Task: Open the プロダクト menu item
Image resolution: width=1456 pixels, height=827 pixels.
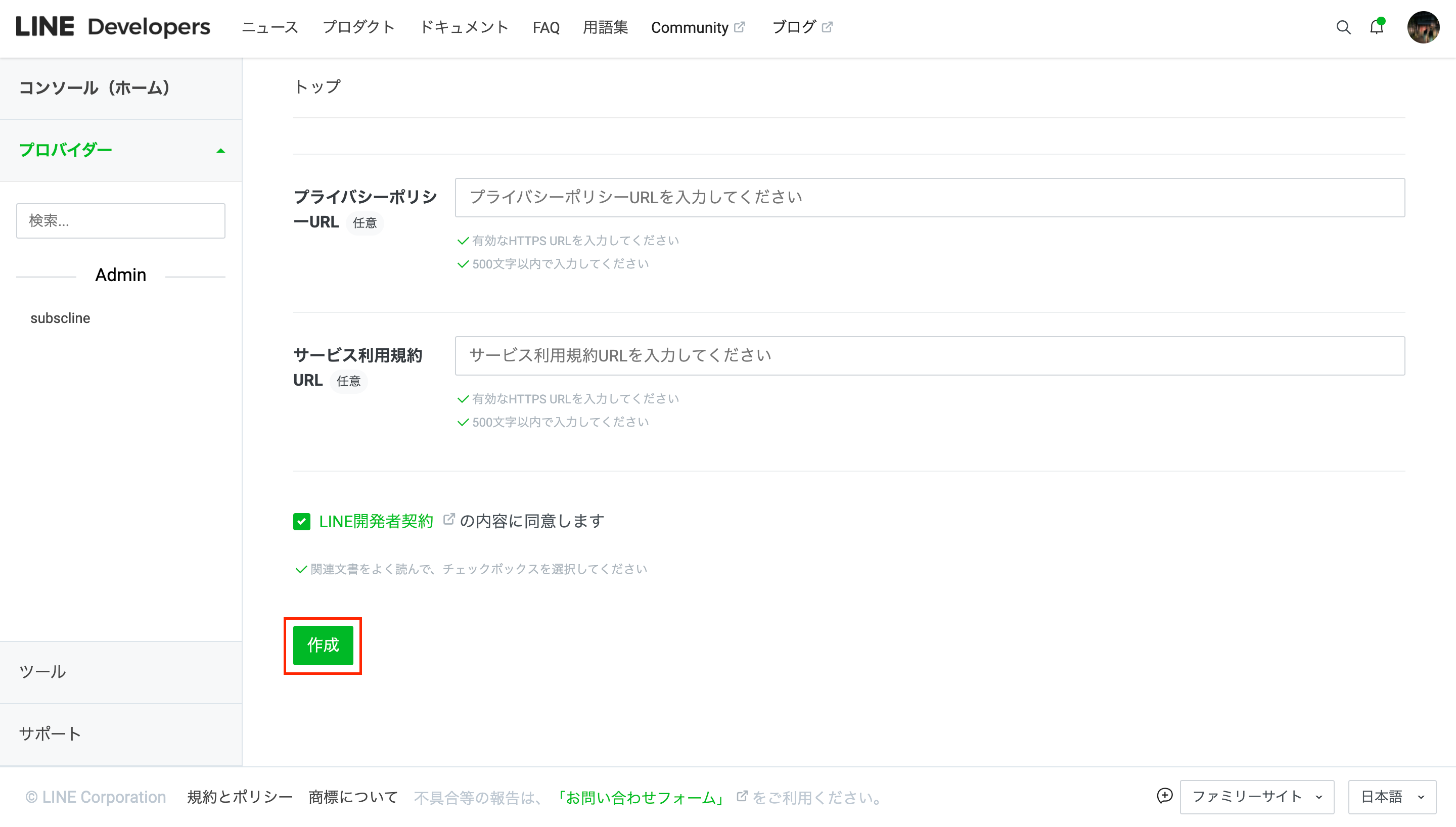Action: pyautogui.click(x=358, y=27)
